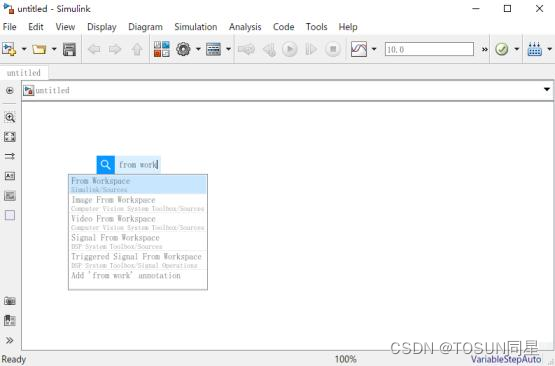The image size is (555, 366).
Task: Click the Open folder icon
Action: pyautogui.click(x=39, y=49)
